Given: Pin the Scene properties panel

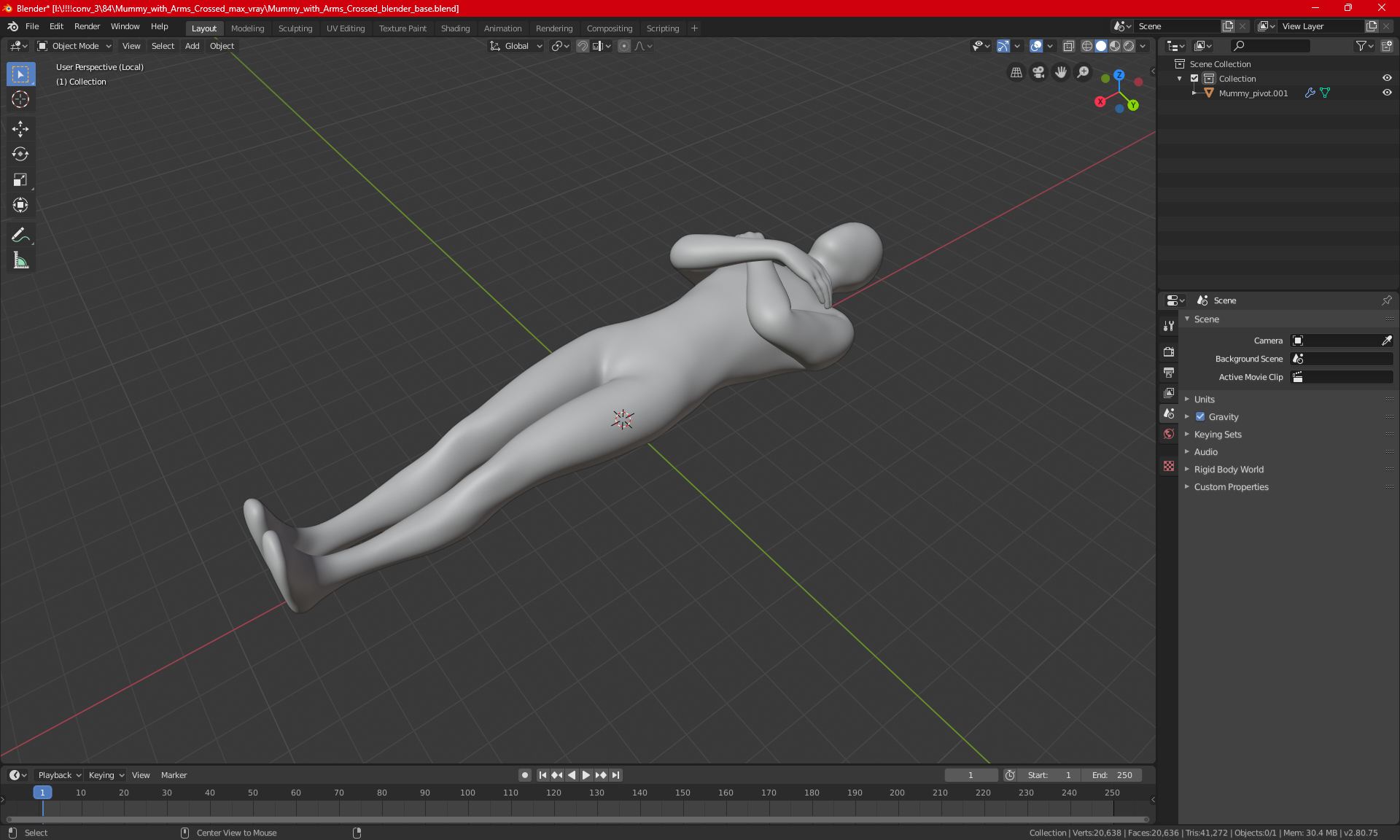Looking at the screenshot, I should (1386, 300).
